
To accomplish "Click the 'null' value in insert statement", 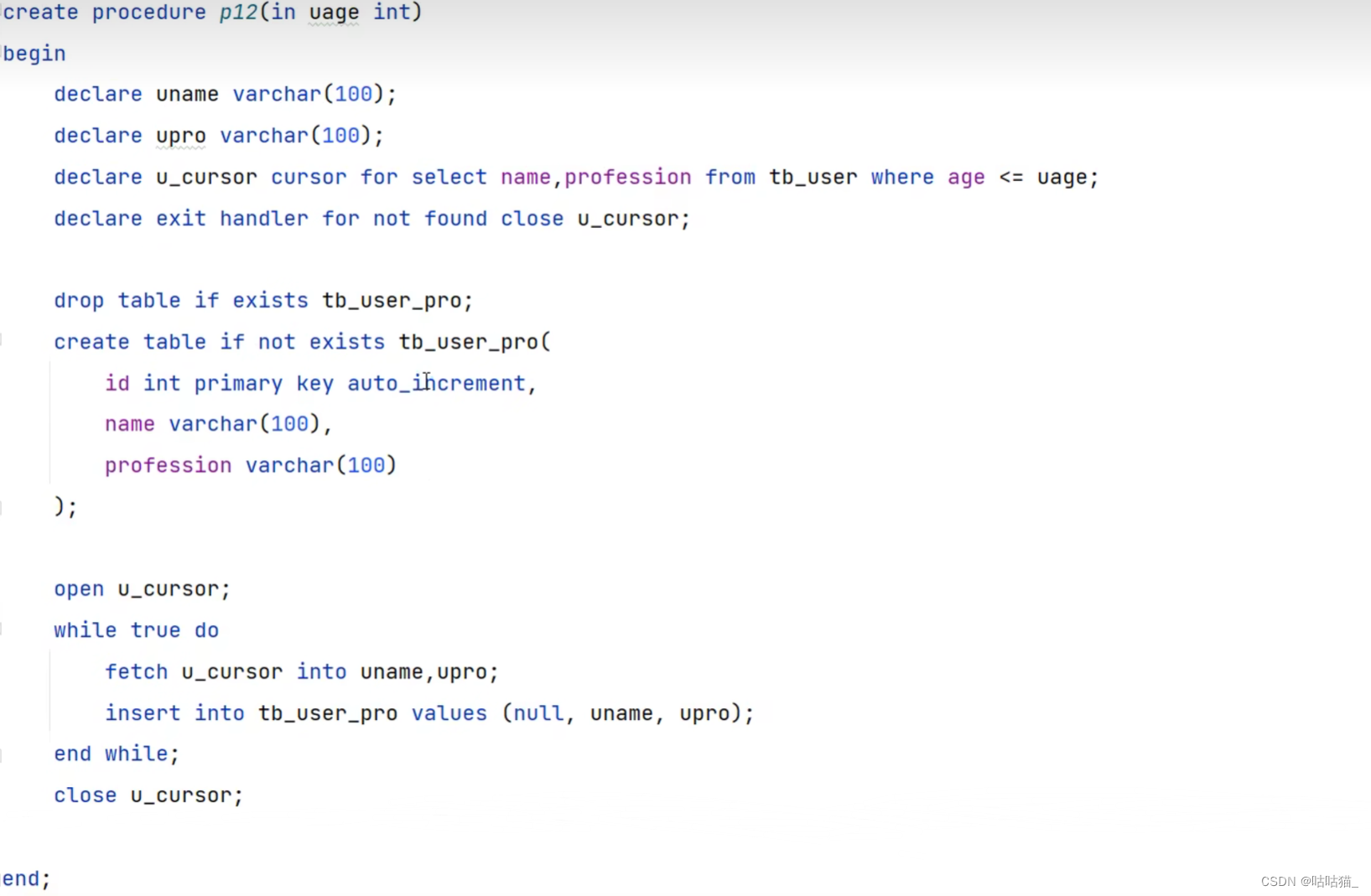I will (x=538, y=713).
